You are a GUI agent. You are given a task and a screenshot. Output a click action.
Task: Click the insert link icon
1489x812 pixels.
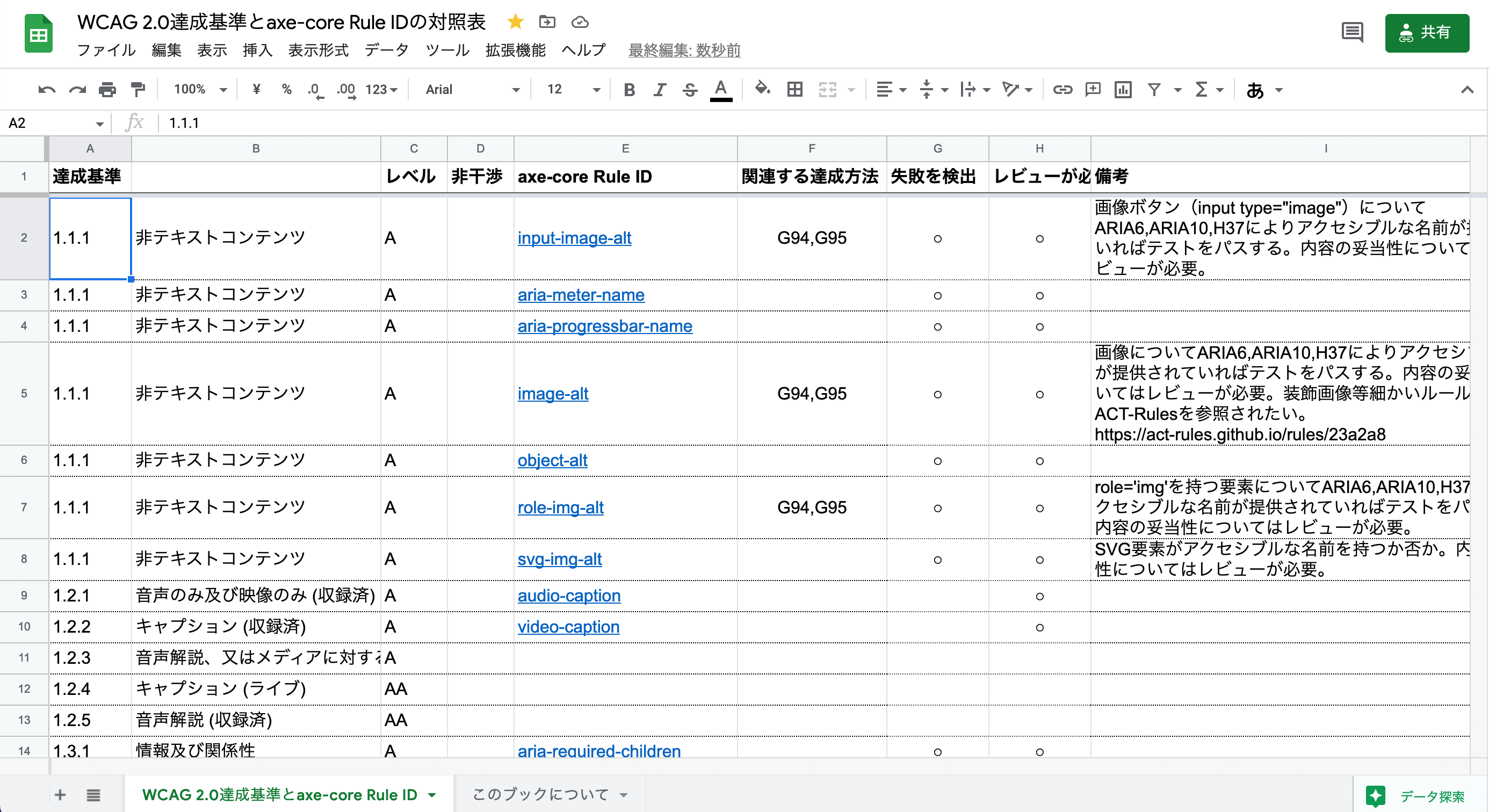pyautogui.click(x=1062, y=90)
